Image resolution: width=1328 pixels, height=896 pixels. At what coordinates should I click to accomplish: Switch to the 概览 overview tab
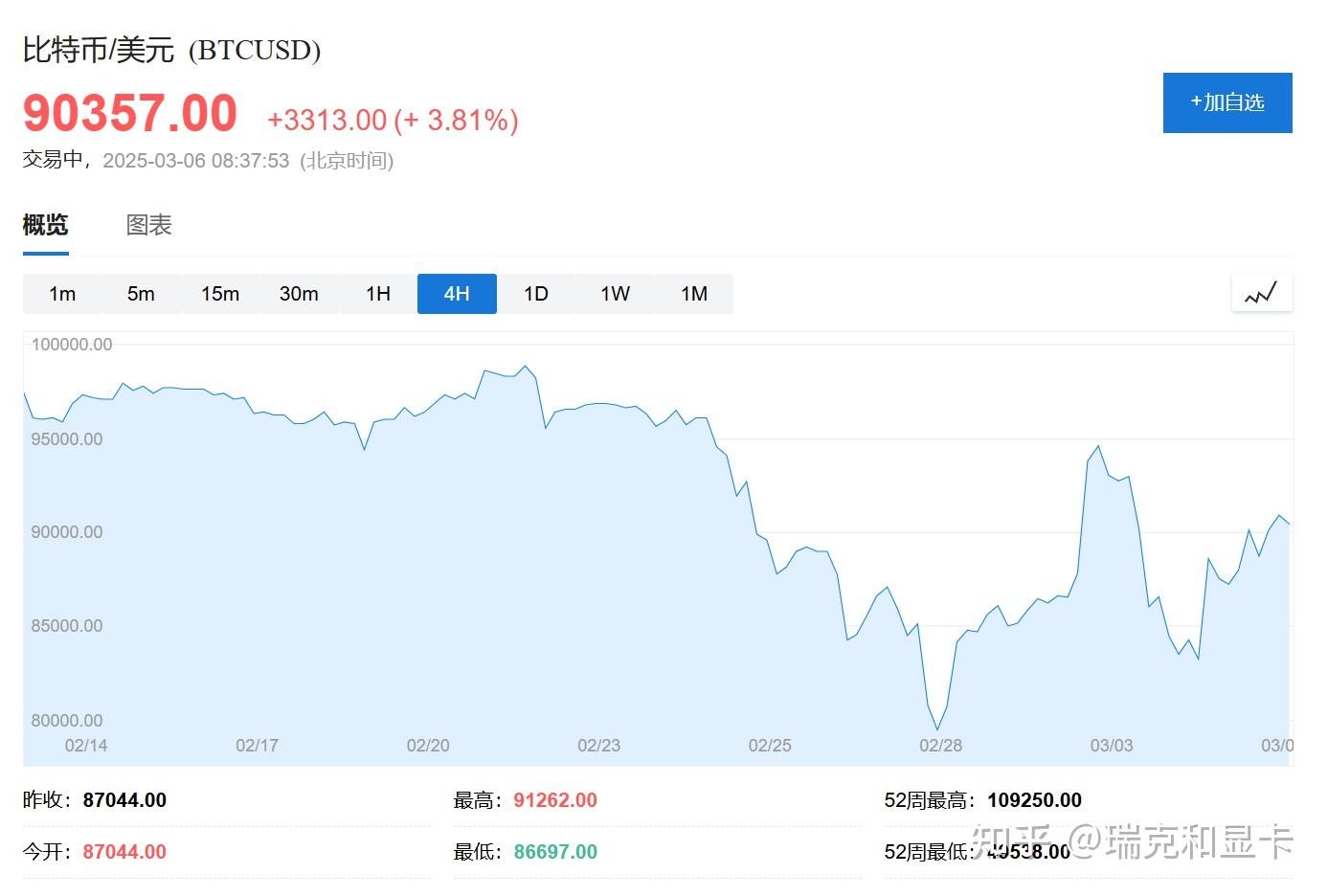point(45,225)
